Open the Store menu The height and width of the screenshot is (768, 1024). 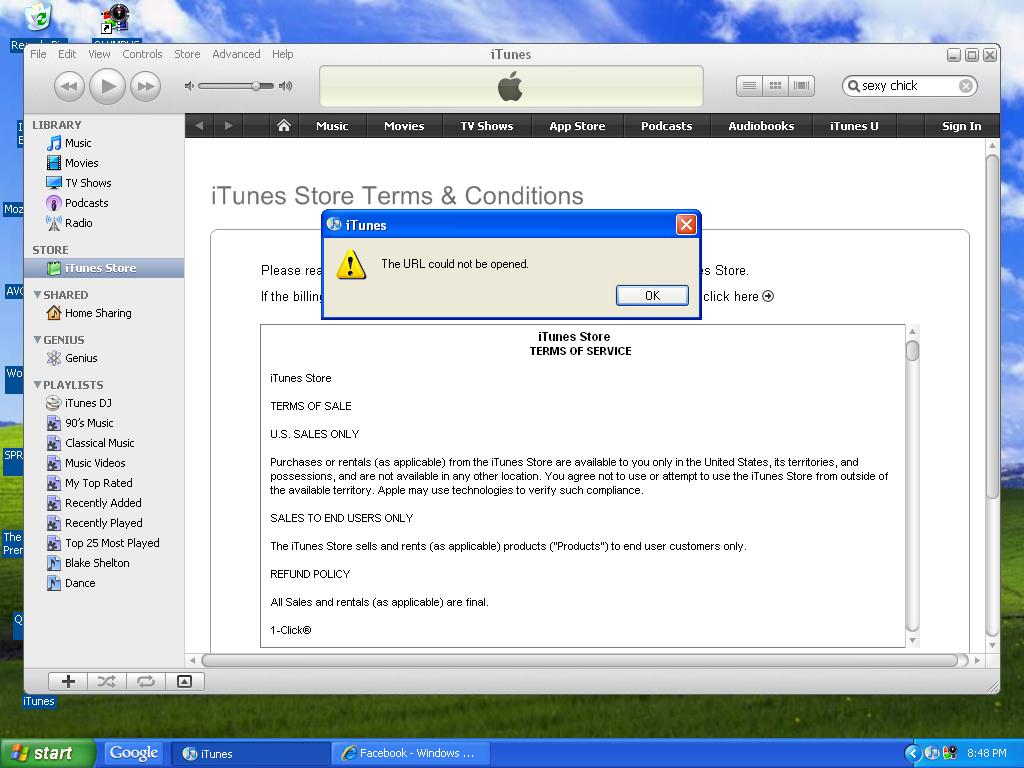click(x=187, y=54)
